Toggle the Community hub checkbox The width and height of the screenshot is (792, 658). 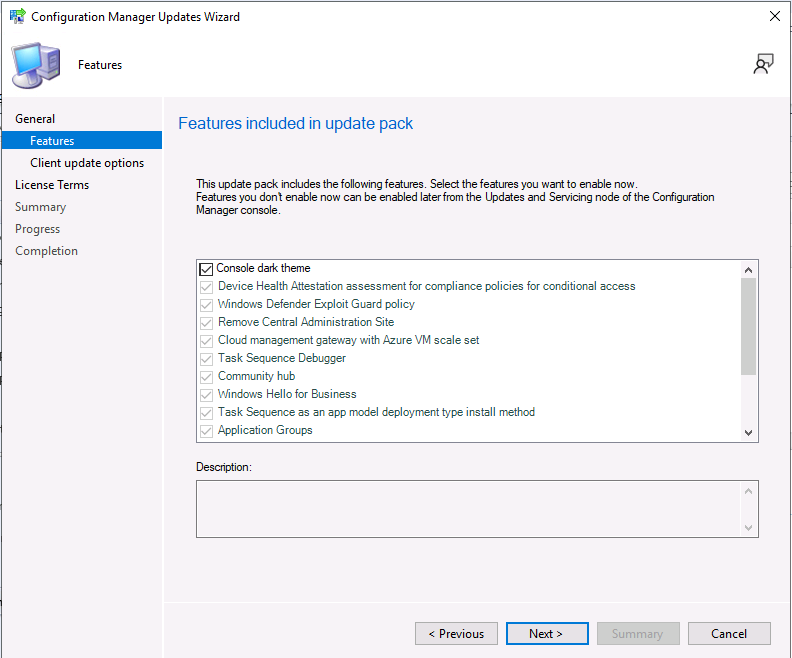click(206, 377)
